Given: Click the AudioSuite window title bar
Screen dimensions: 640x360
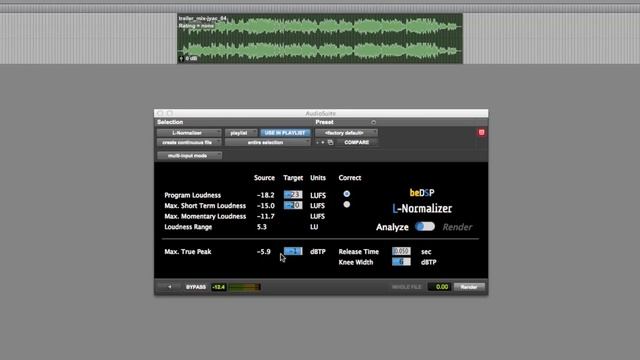Looking at the screenshot, I should point(321,113).
